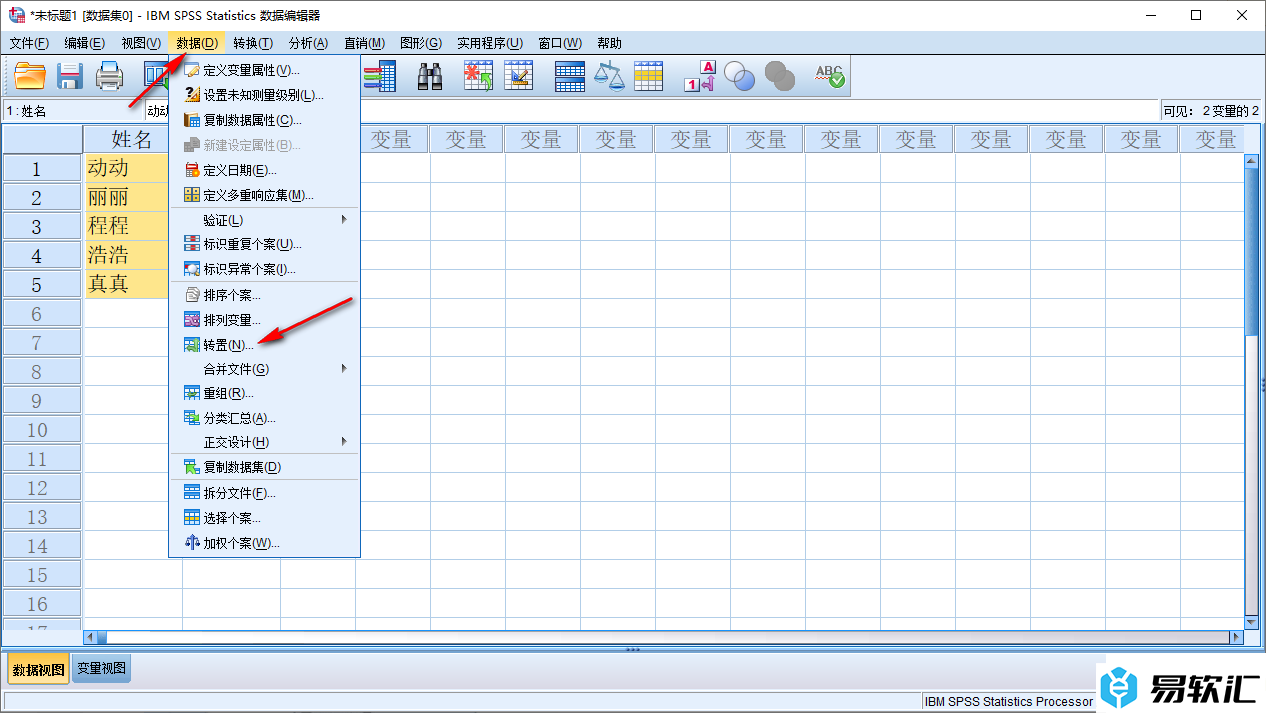
Task: Open the 编辑(E) menu
Action: pos(85,43)
